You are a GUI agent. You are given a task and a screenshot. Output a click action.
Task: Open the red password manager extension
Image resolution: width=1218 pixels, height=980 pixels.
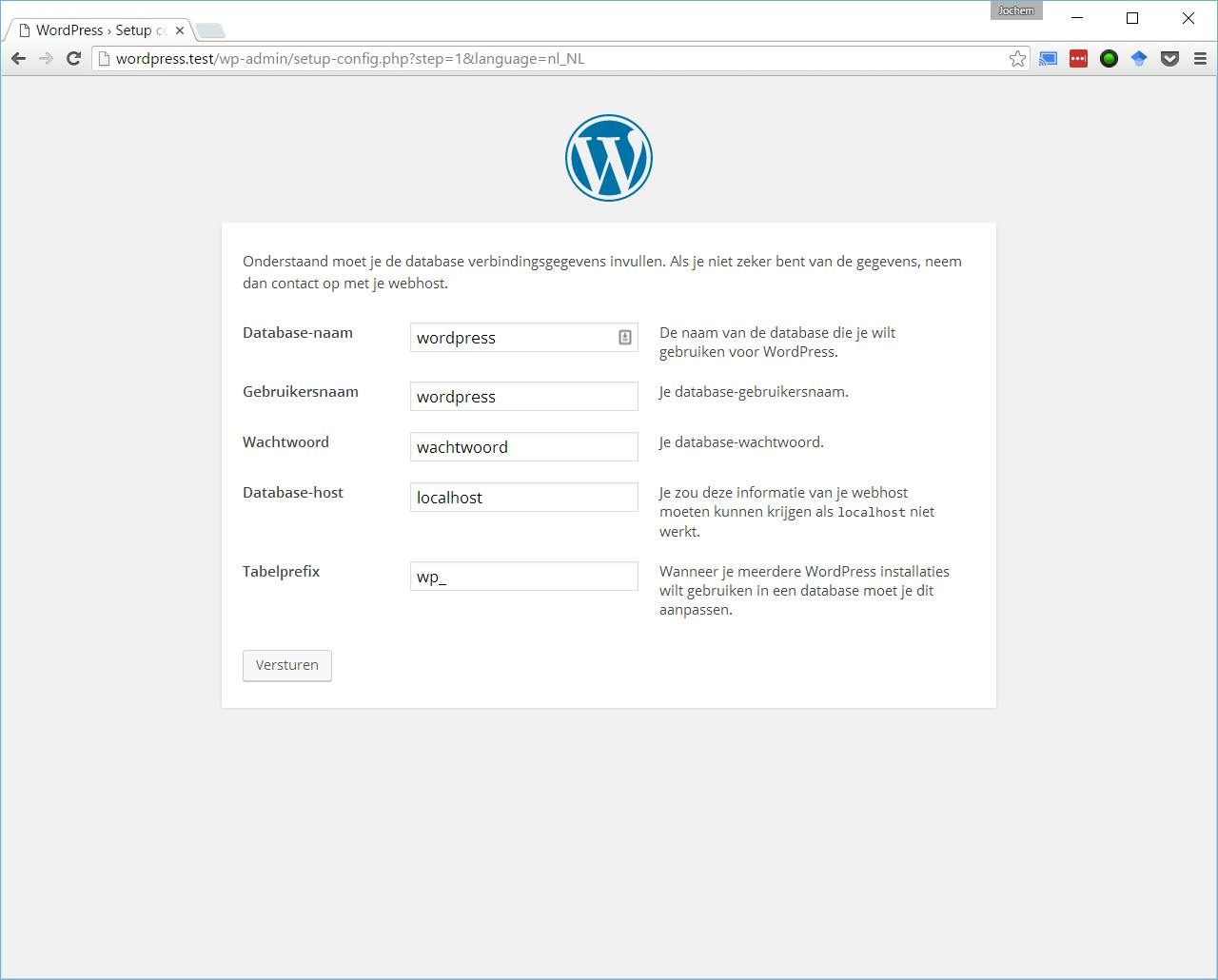tap(1078, 59)
